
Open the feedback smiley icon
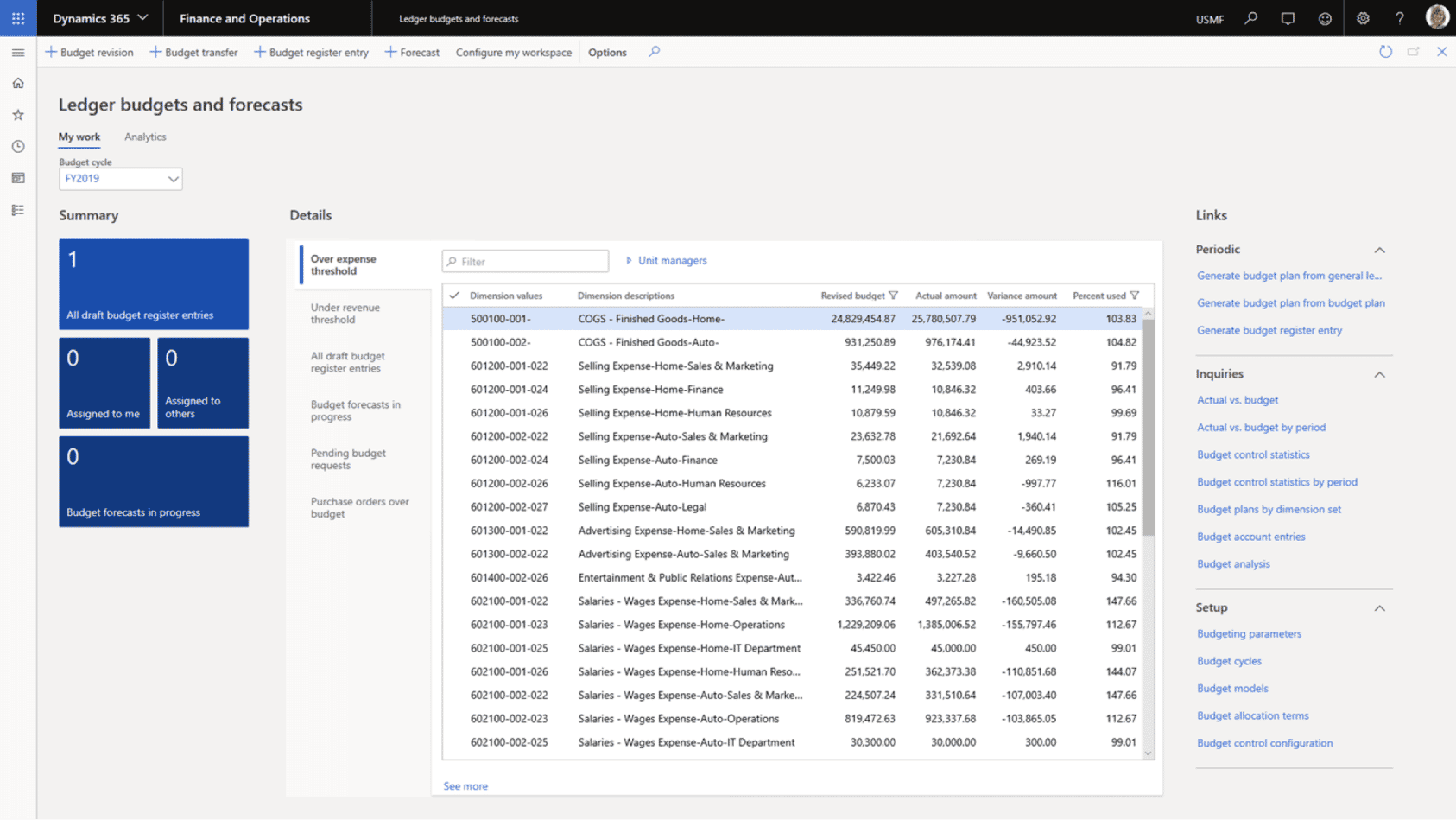(1325, 18)
